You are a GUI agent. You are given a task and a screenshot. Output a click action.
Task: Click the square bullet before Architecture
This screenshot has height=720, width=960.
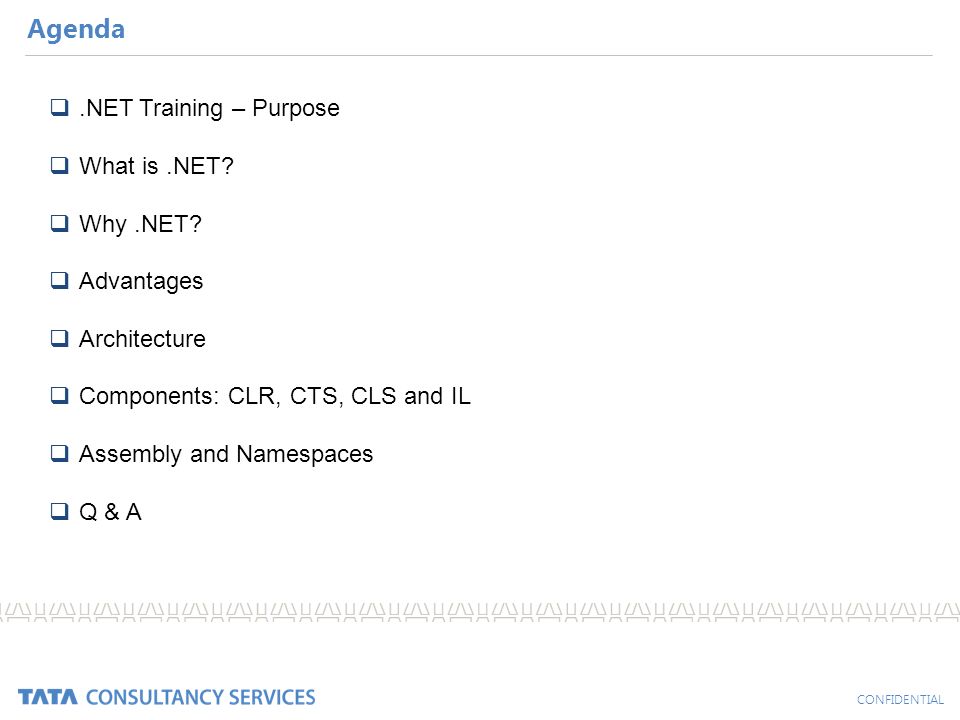[x=59, y=338]
